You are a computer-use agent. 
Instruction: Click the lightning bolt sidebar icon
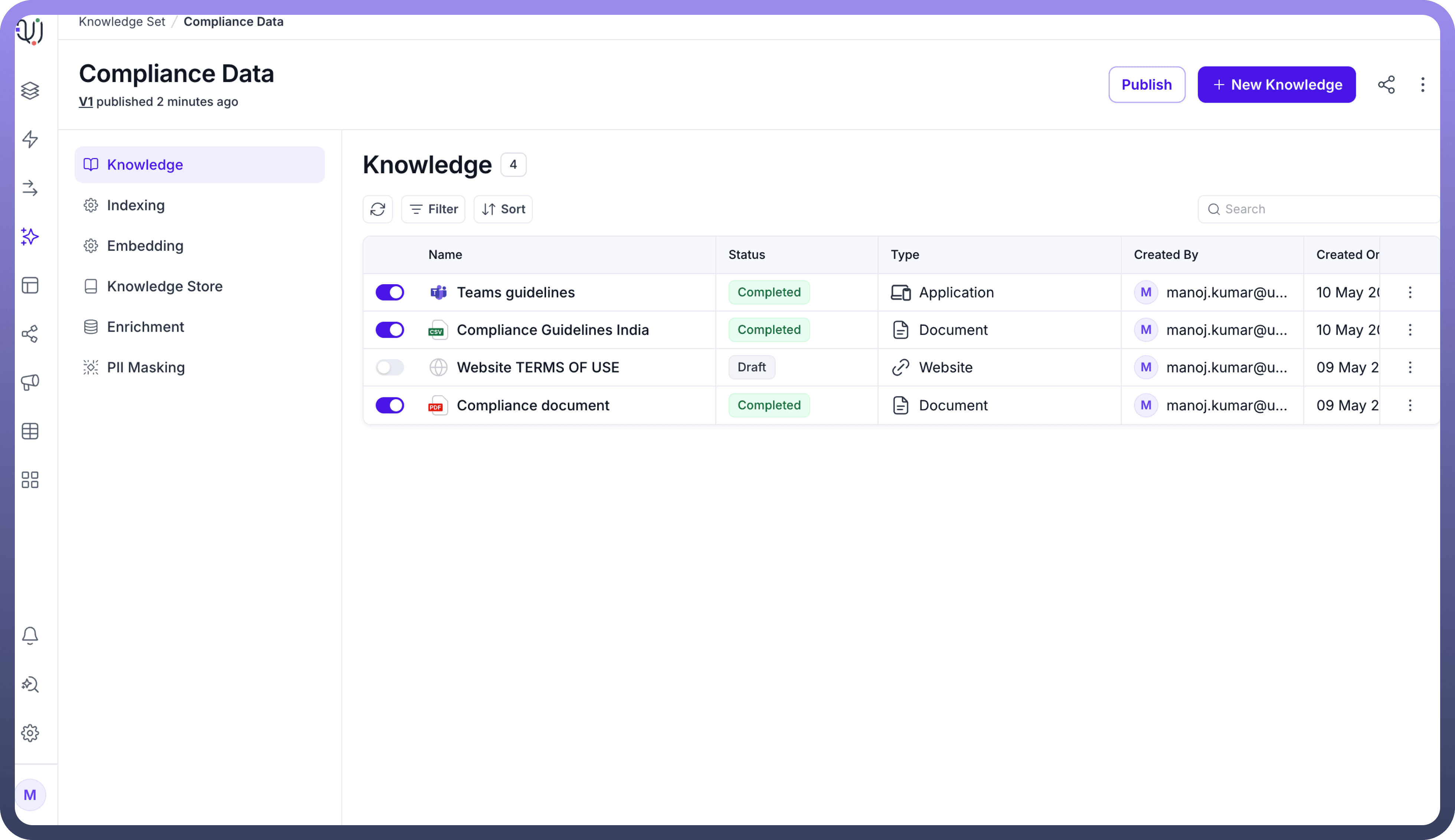[30, 139]
